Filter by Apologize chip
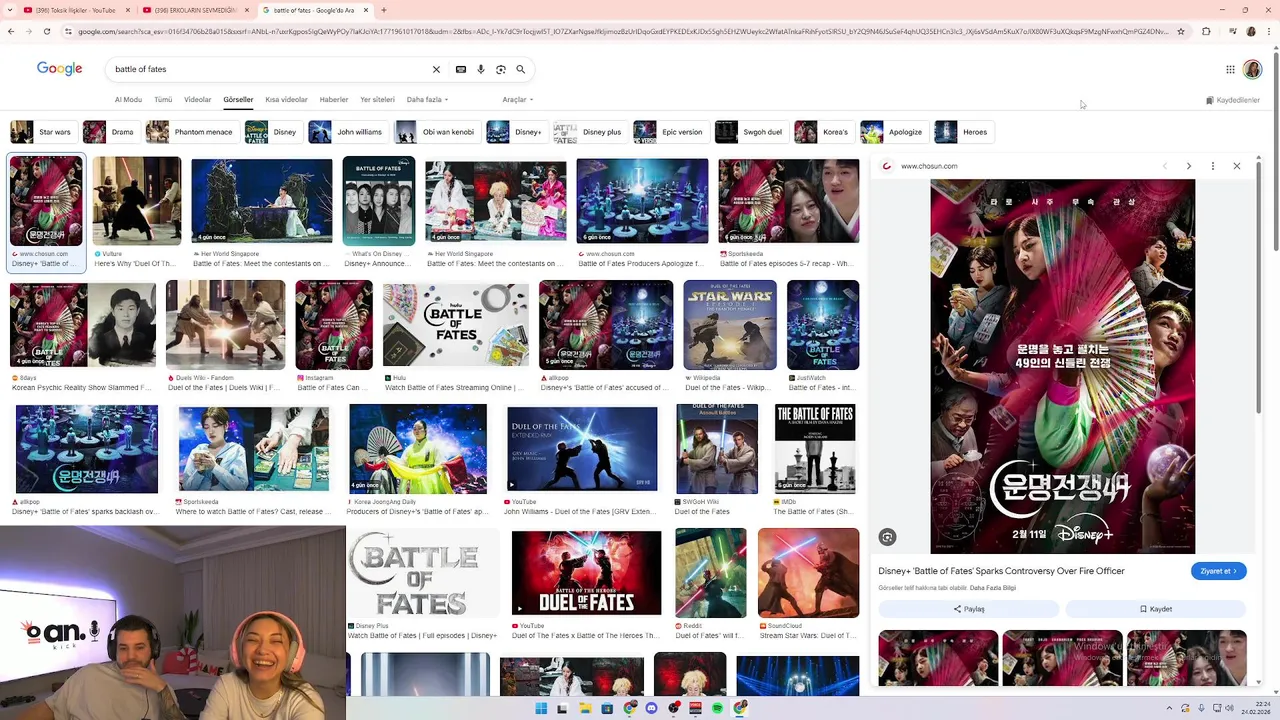The width and height of the screenshot is (1280, 720). pyautogui.click(x=893, y=132)
